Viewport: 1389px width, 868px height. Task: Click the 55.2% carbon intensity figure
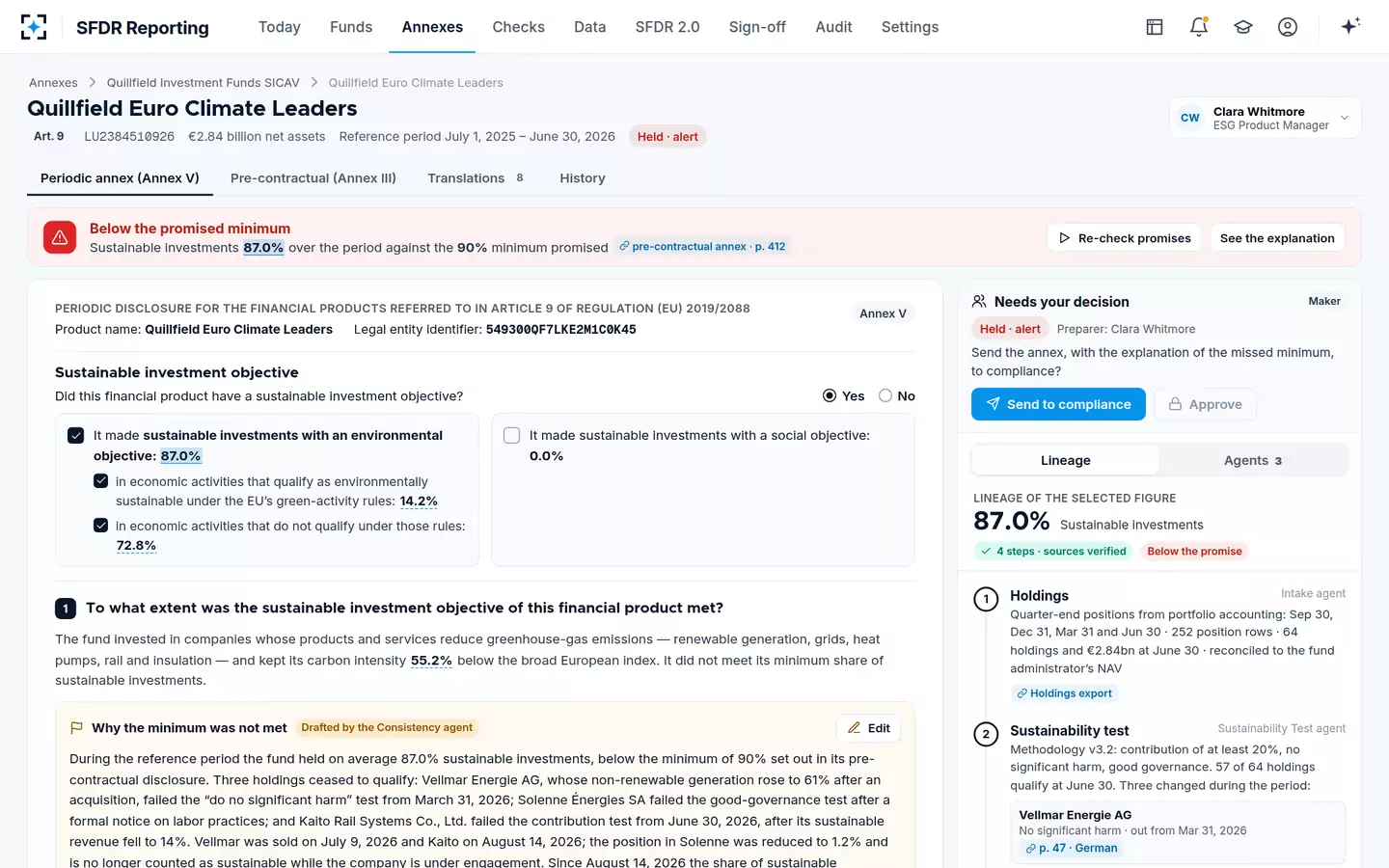(x=431, y=661)
